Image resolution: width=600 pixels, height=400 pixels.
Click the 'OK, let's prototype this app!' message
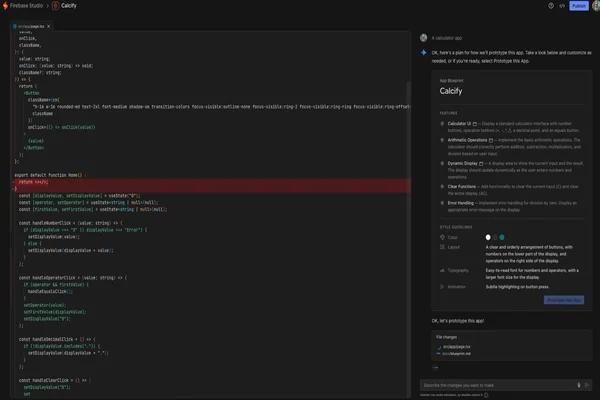point(458,321)
